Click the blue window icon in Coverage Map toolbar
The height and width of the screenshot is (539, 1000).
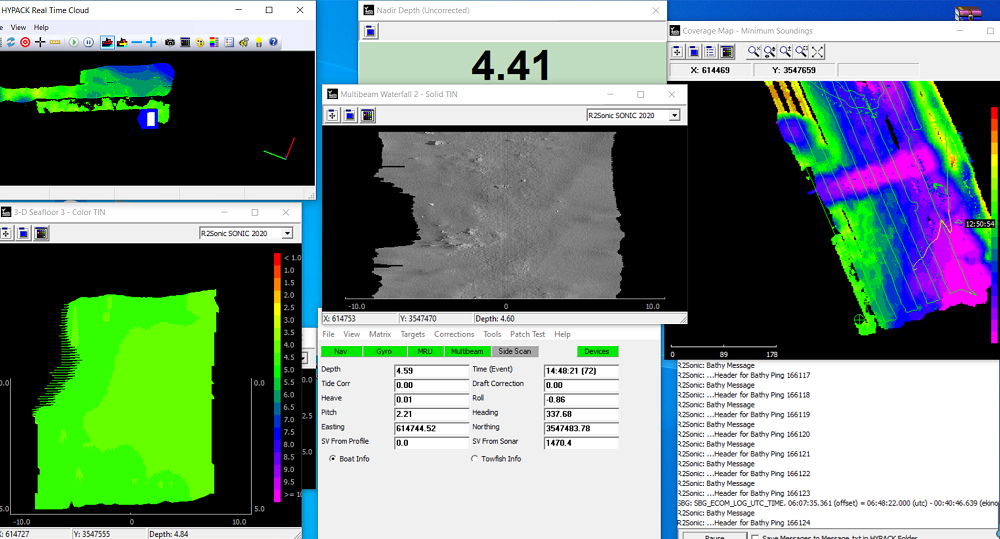tap(694, 52)
